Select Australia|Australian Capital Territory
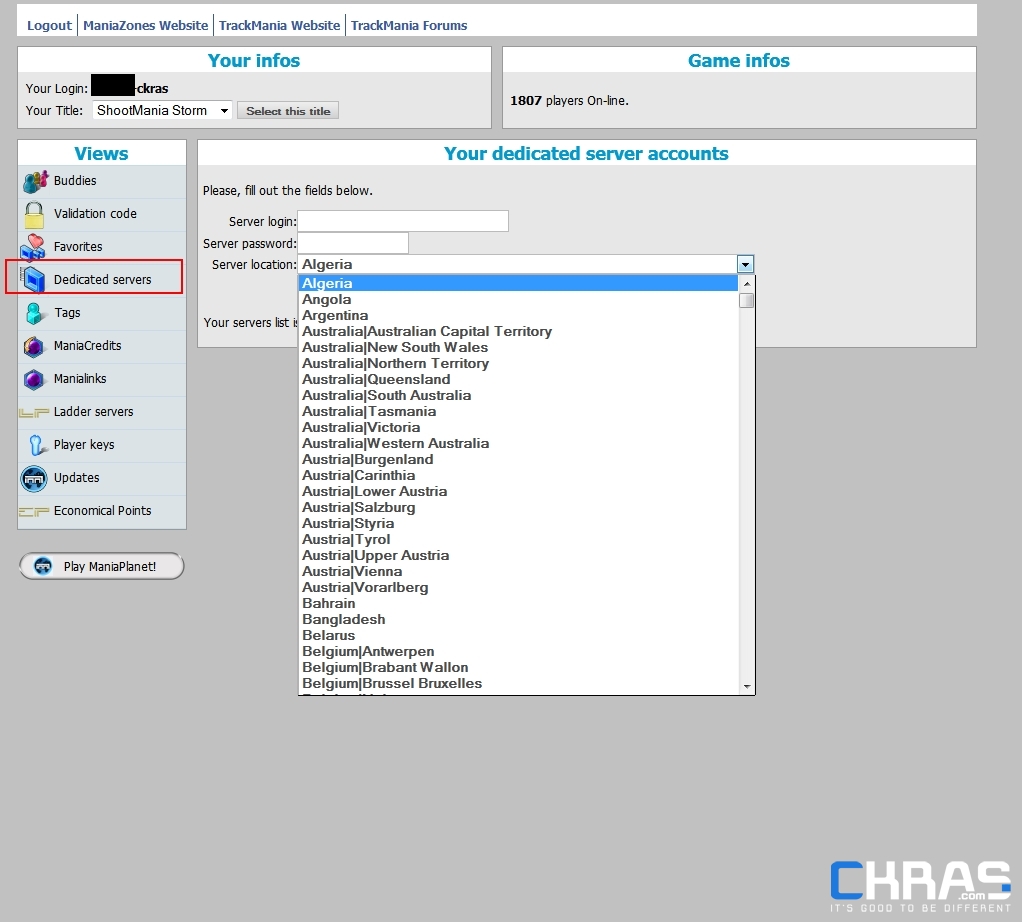1022x922 pixels. [x=518, y=332]
